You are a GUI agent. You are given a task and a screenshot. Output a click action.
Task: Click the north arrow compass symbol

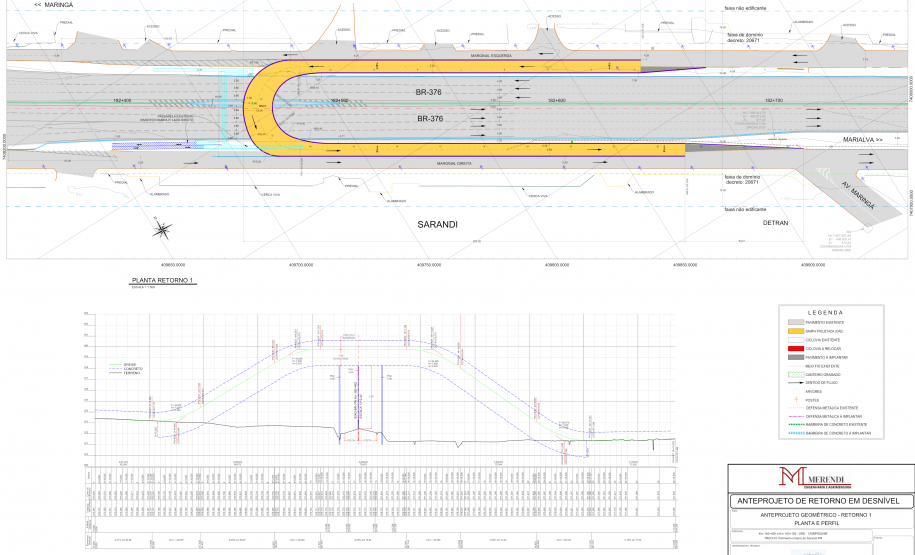click(162, 231)
